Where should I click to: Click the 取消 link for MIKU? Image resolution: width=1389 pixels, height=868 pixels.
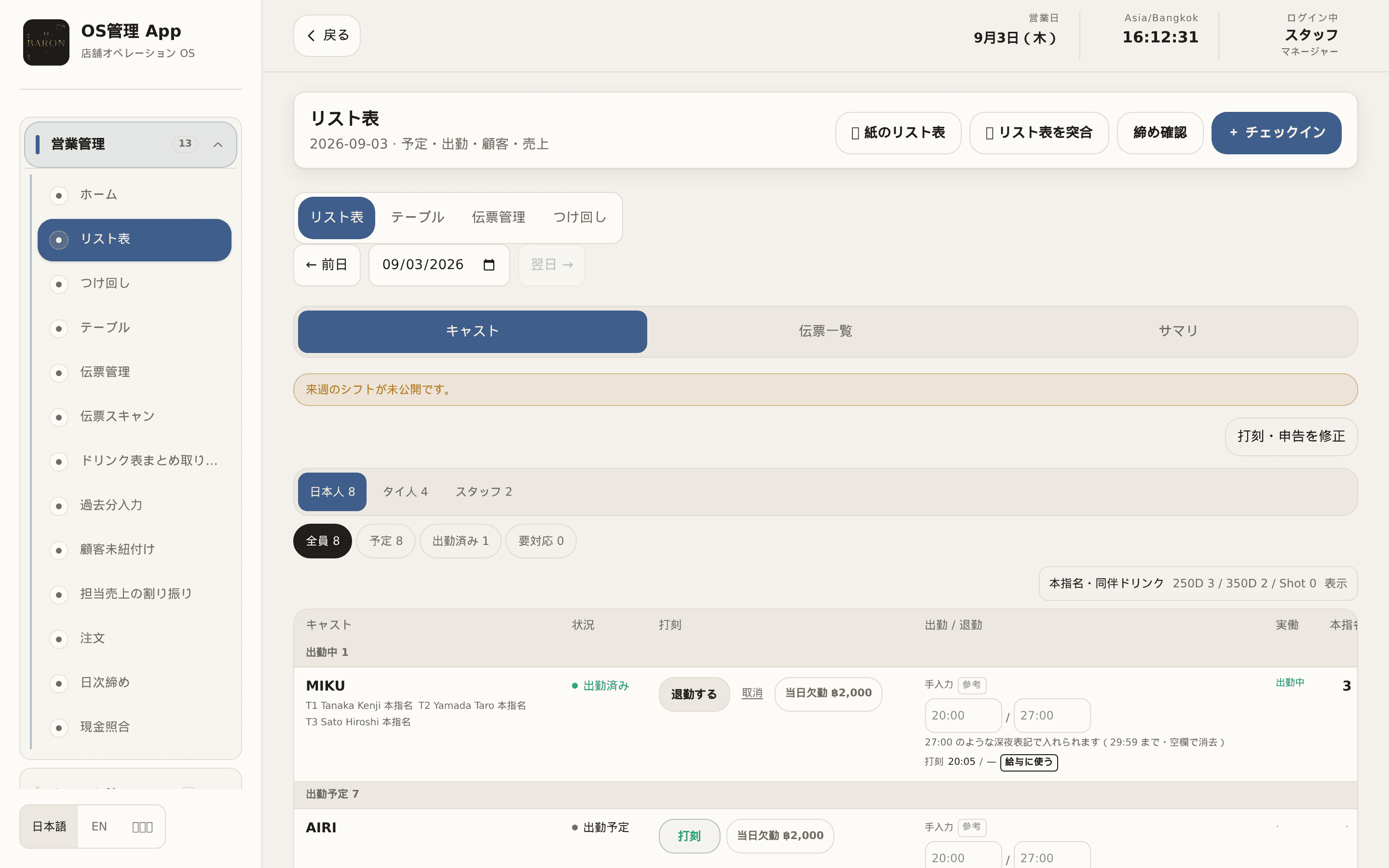pyautogui.click(x=752, y=693)
